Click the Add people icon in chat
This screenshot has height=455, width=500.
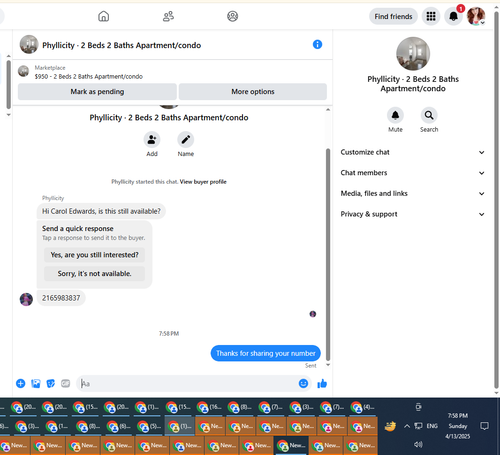[x=152, y=139]
